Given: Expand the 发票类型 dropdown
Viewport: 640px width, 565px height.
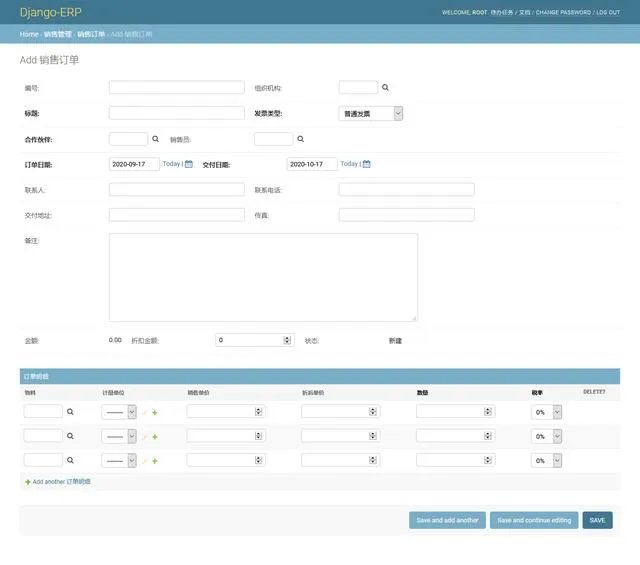Looking at the screenshot, I should (x=371, y=114).
